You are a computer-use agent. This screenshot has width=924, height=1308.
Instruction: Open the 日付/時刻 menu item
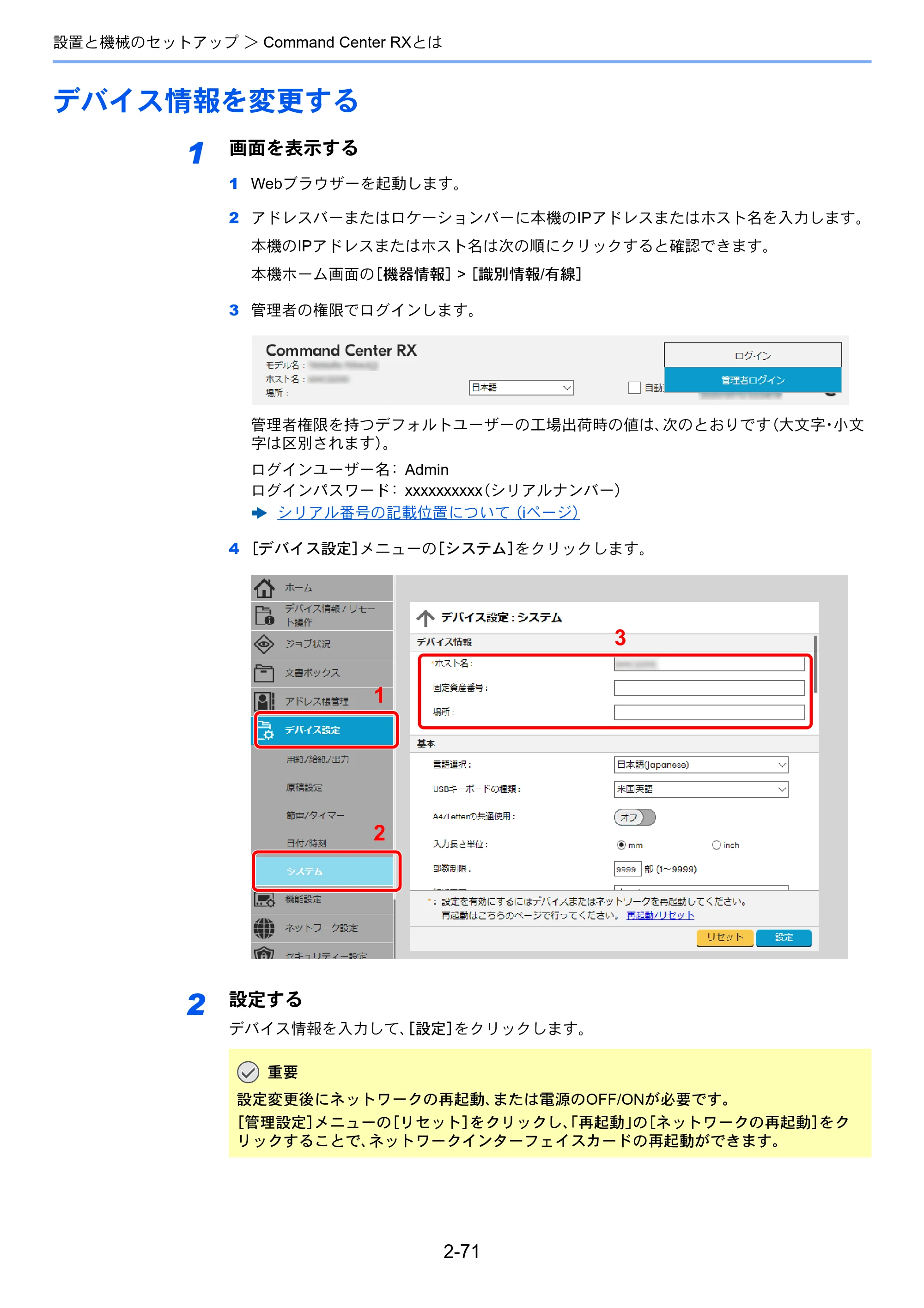pyautogui.click(x=306, y=843)
